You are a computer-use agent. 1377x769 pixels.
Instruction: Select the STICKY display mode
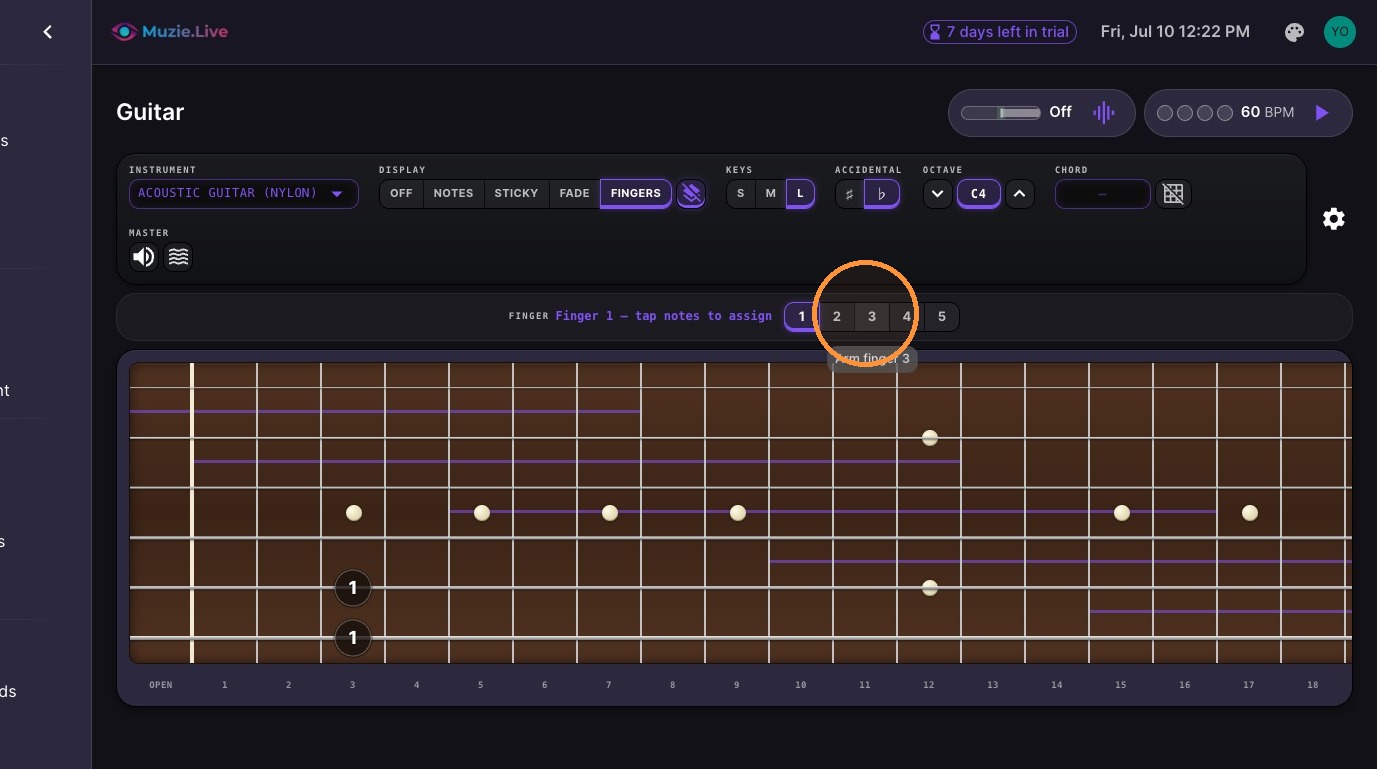pyautogui.click(x=516, y=193)
